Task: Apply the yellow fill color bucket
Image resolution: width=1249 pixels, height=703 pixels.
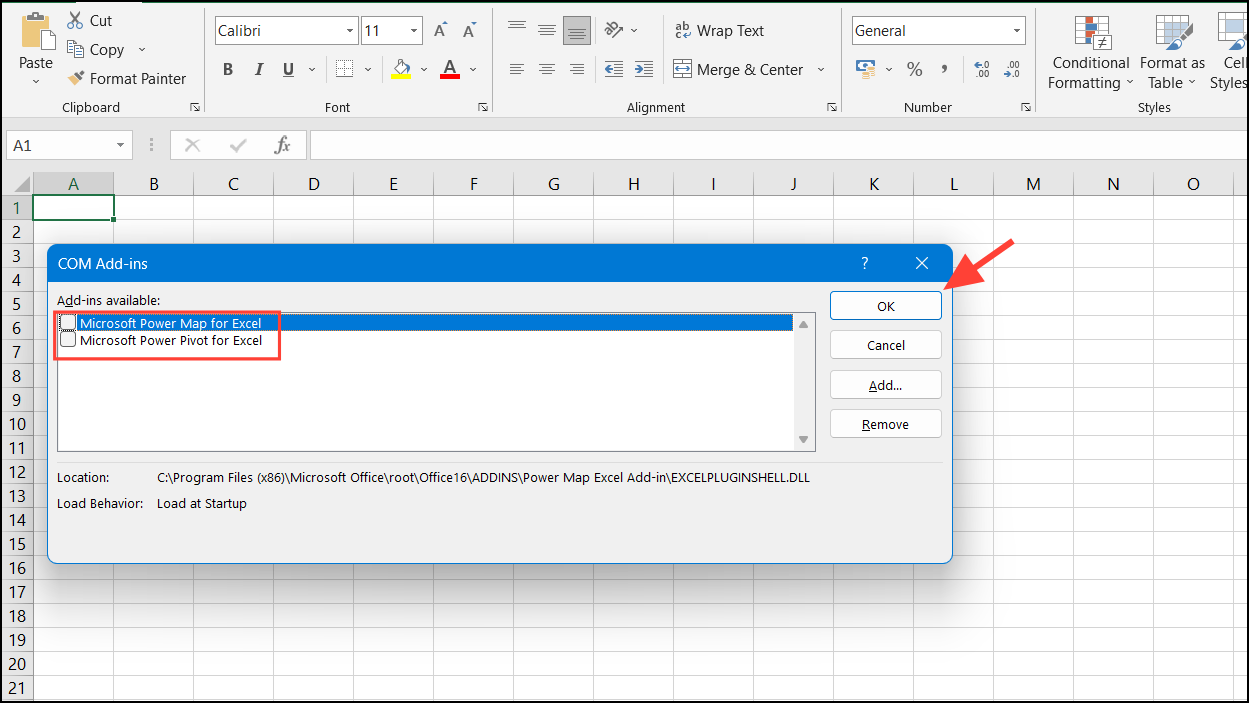Action: [x=402, y=69]
